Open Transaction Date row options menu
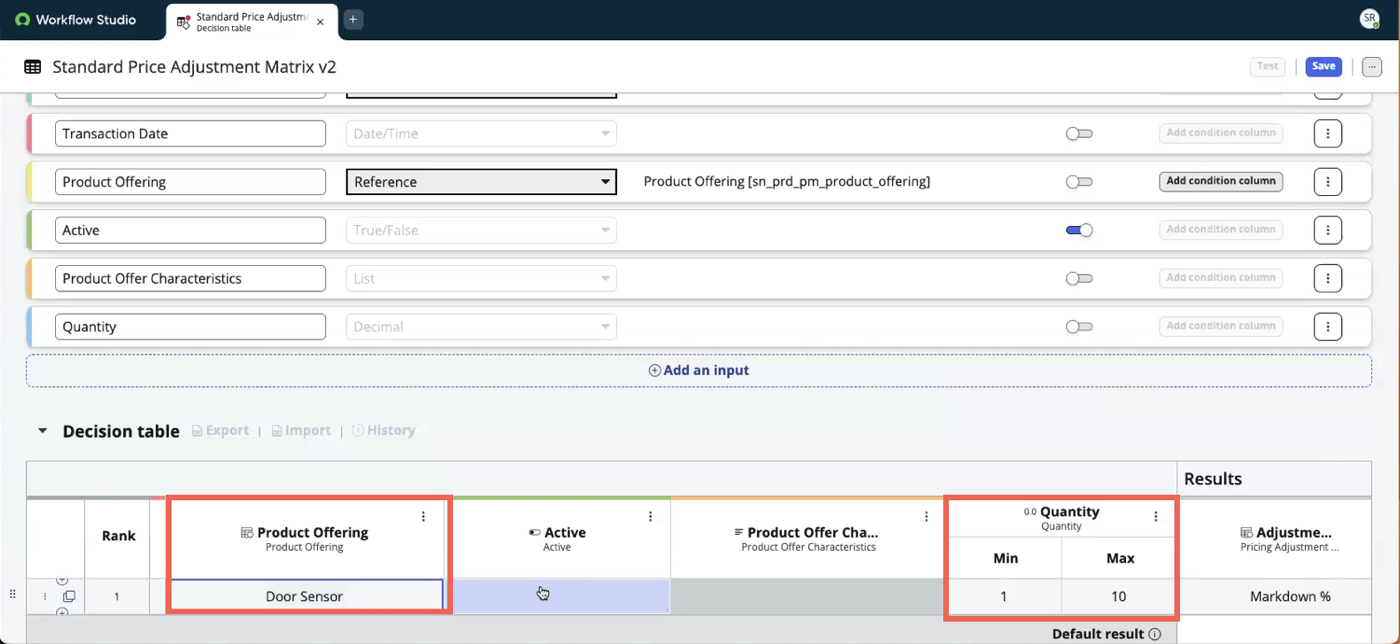Screen dimensions: 1400x644 1328,133
